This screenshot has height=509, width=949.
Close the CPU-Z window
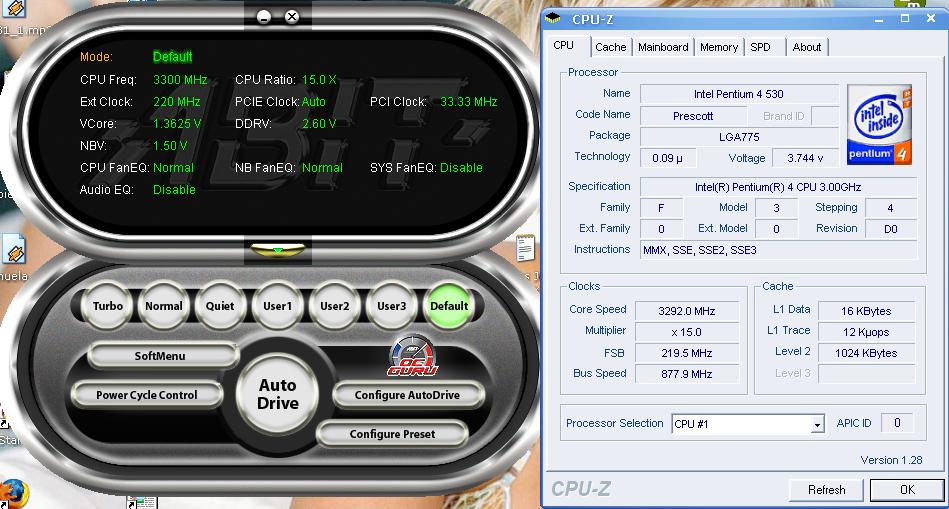931,19
